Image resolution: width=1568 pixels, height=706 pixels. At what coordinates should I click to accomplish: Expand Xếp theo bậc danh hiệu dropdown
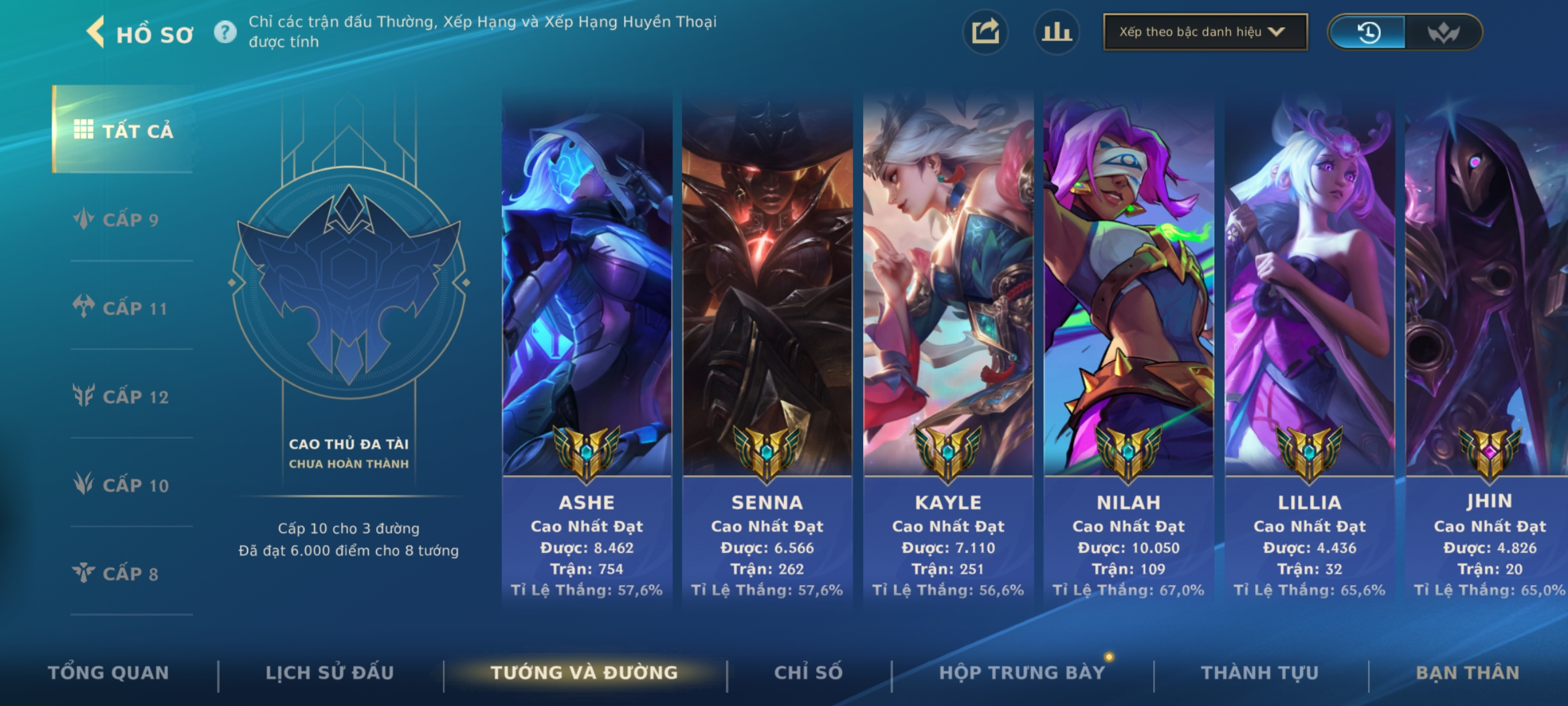pos(1205,32)
